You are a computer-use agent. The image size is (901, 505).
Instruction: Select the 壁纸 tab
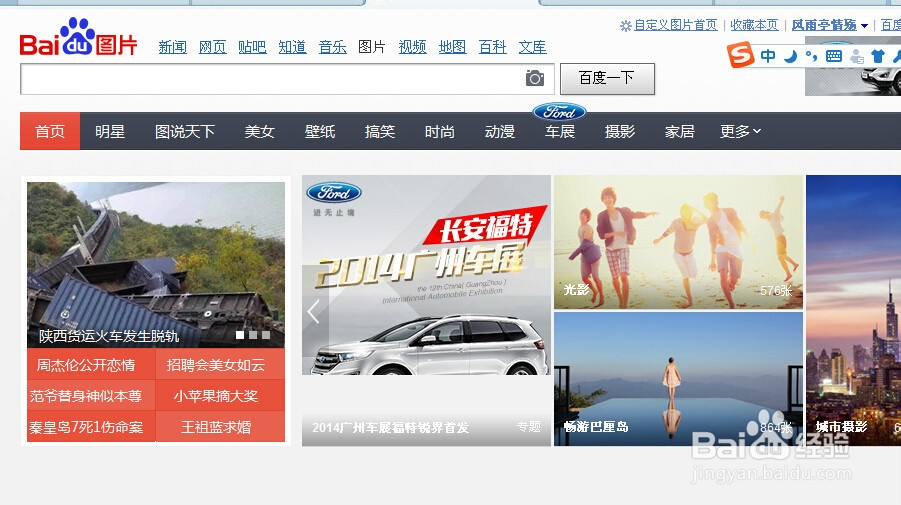[x=320, y=131]
